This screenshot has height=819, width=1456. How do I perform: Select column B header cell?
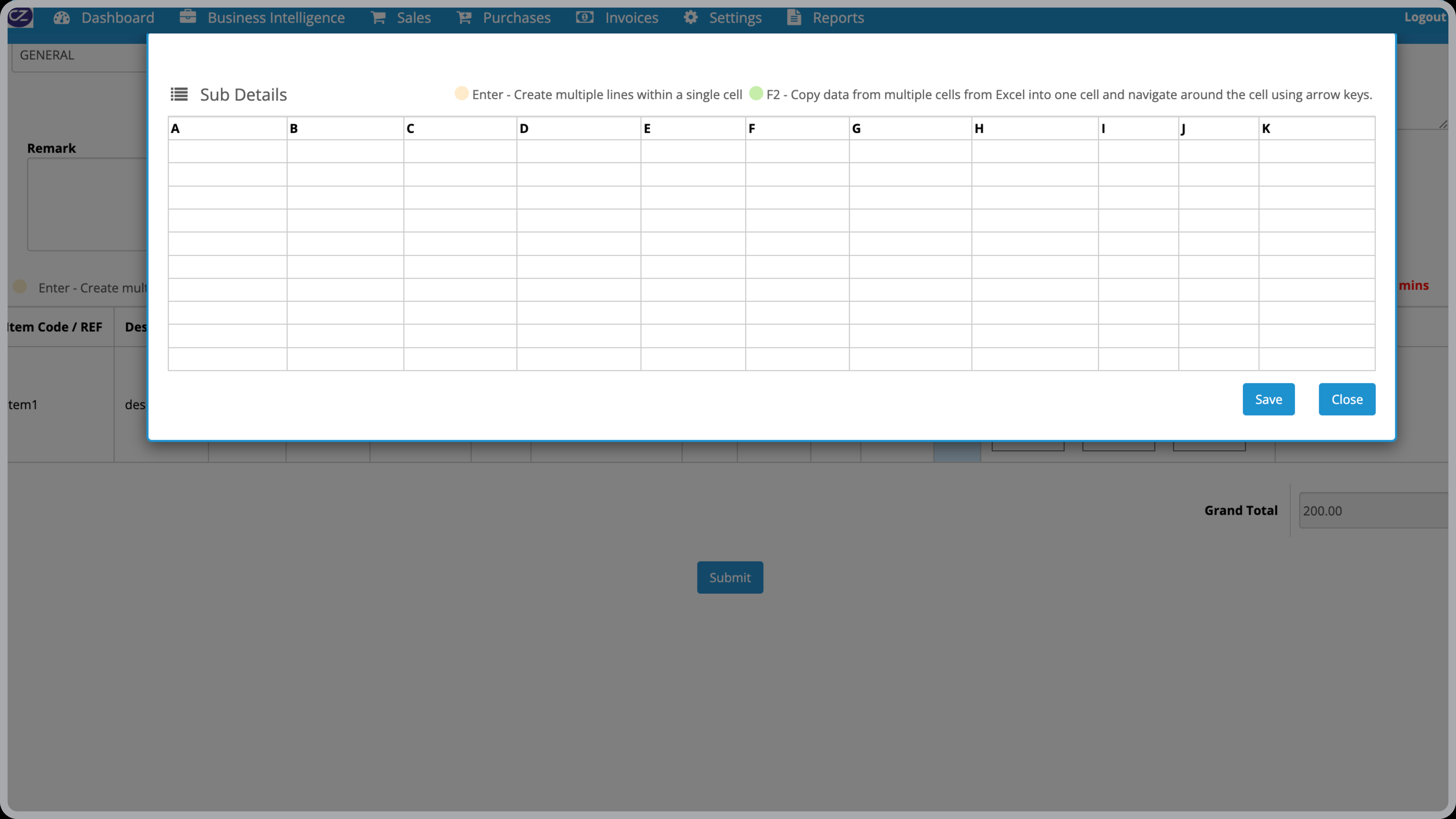click(x=345, y=128)
